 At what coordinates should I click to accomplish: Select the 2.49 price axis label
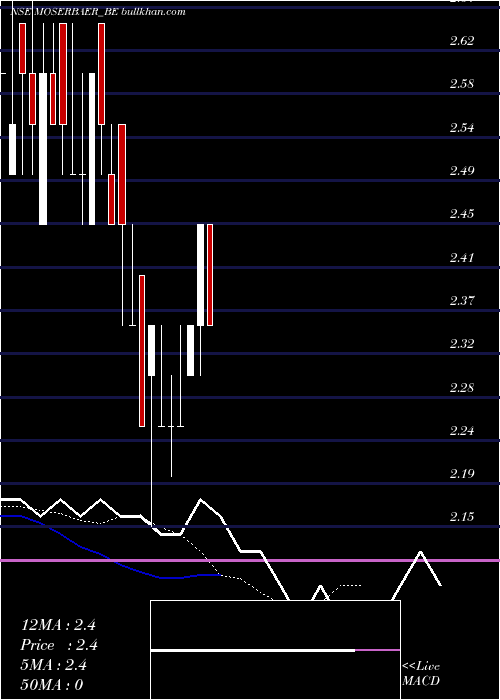[462, 171]
